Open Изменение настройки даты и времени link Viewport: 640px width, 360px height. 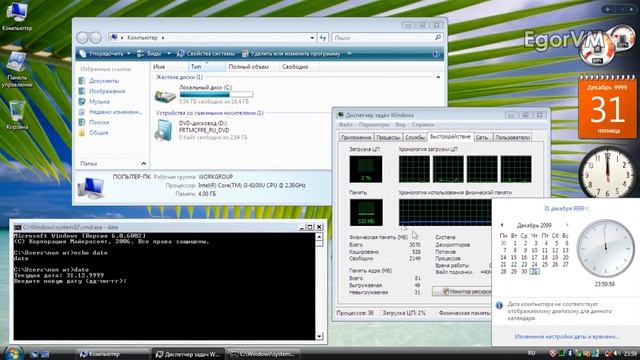(567, 336)
